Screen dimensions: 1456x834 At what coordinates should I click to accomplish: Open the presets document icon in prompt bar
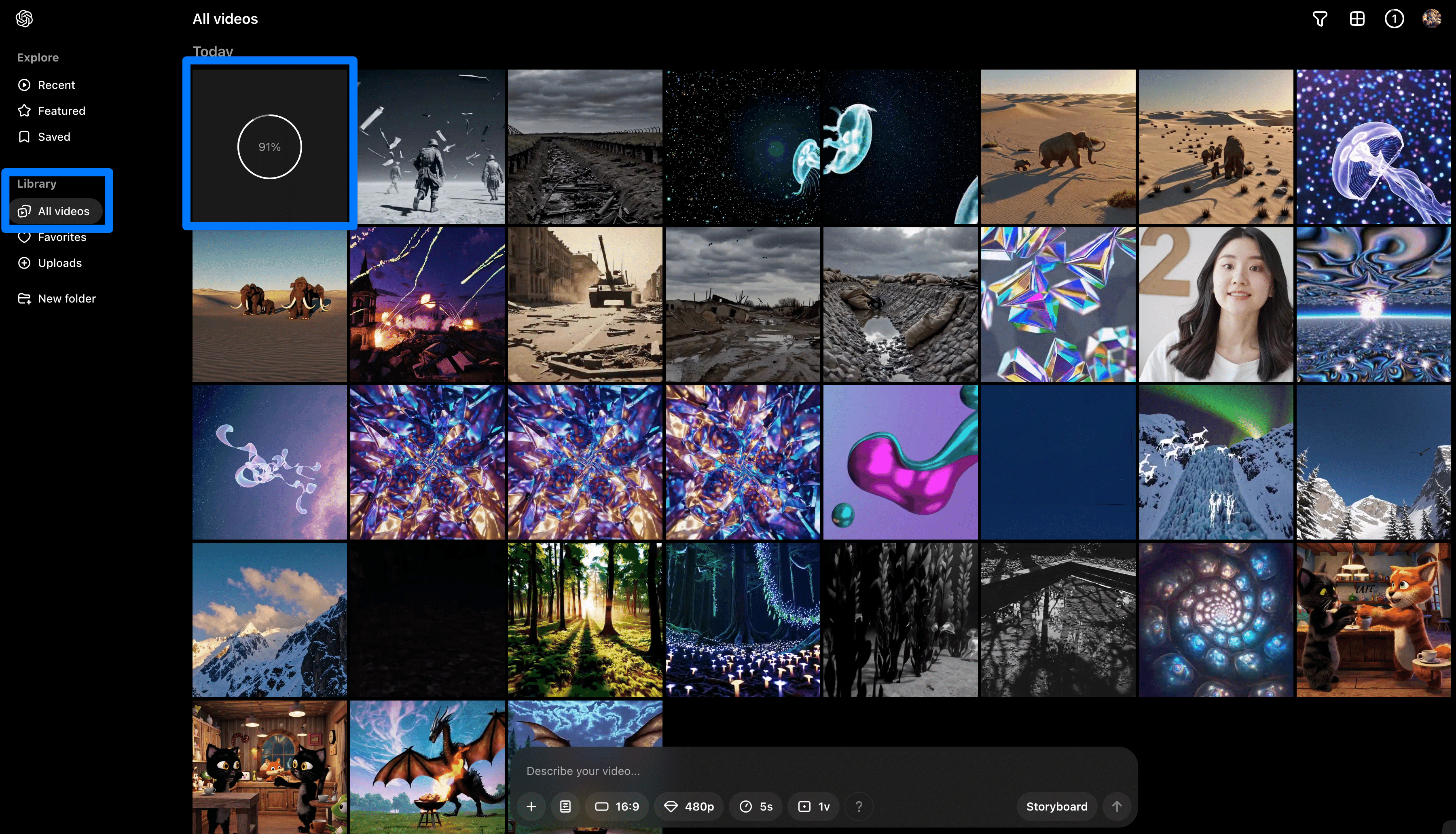(565, 806)
